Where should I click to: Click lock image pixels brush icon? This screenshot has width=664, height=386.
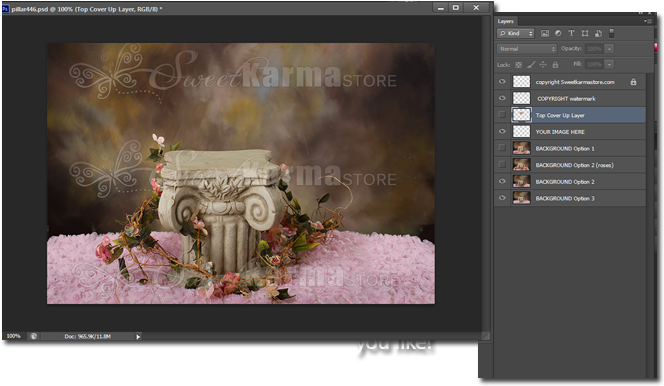[531, 64]
